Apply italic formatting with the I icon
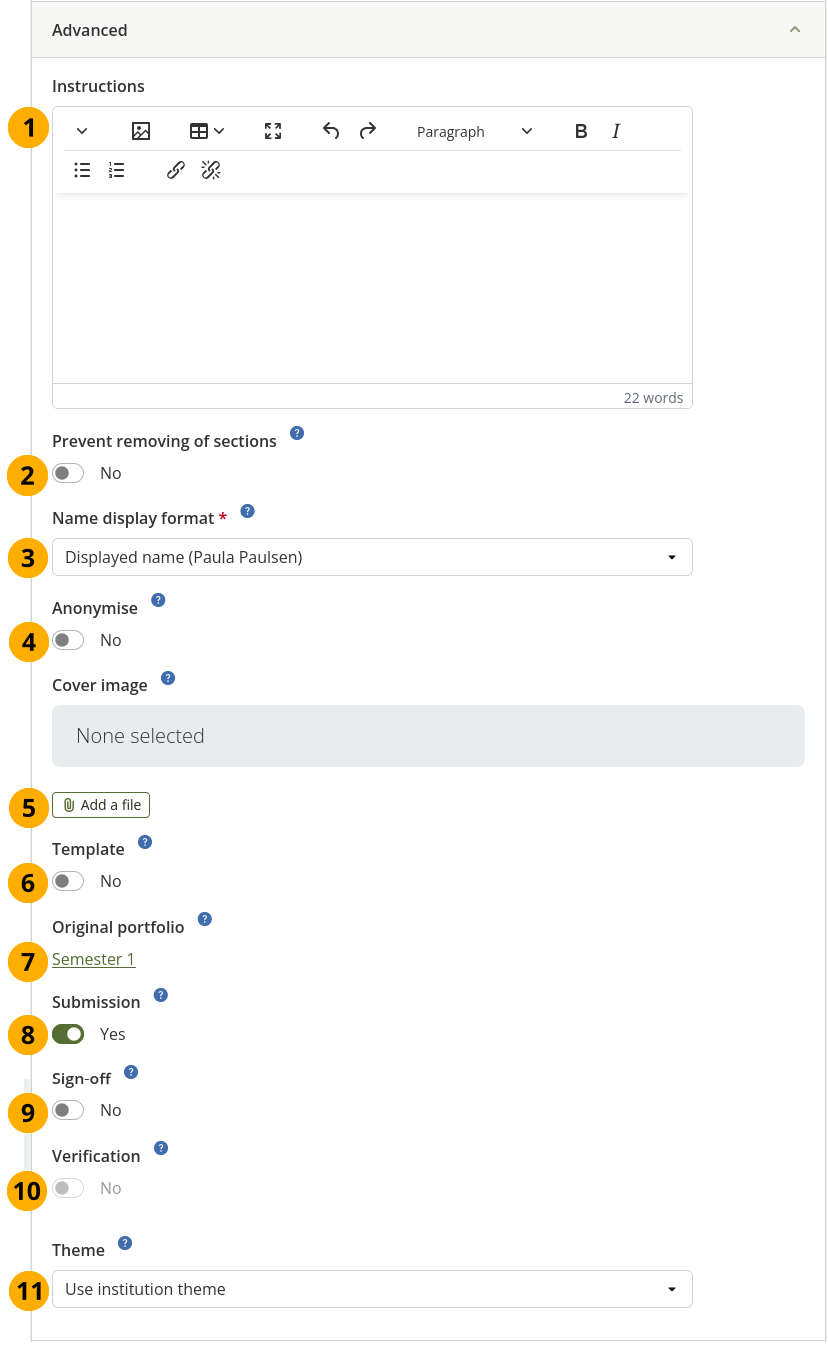 [x=616, y=131]
